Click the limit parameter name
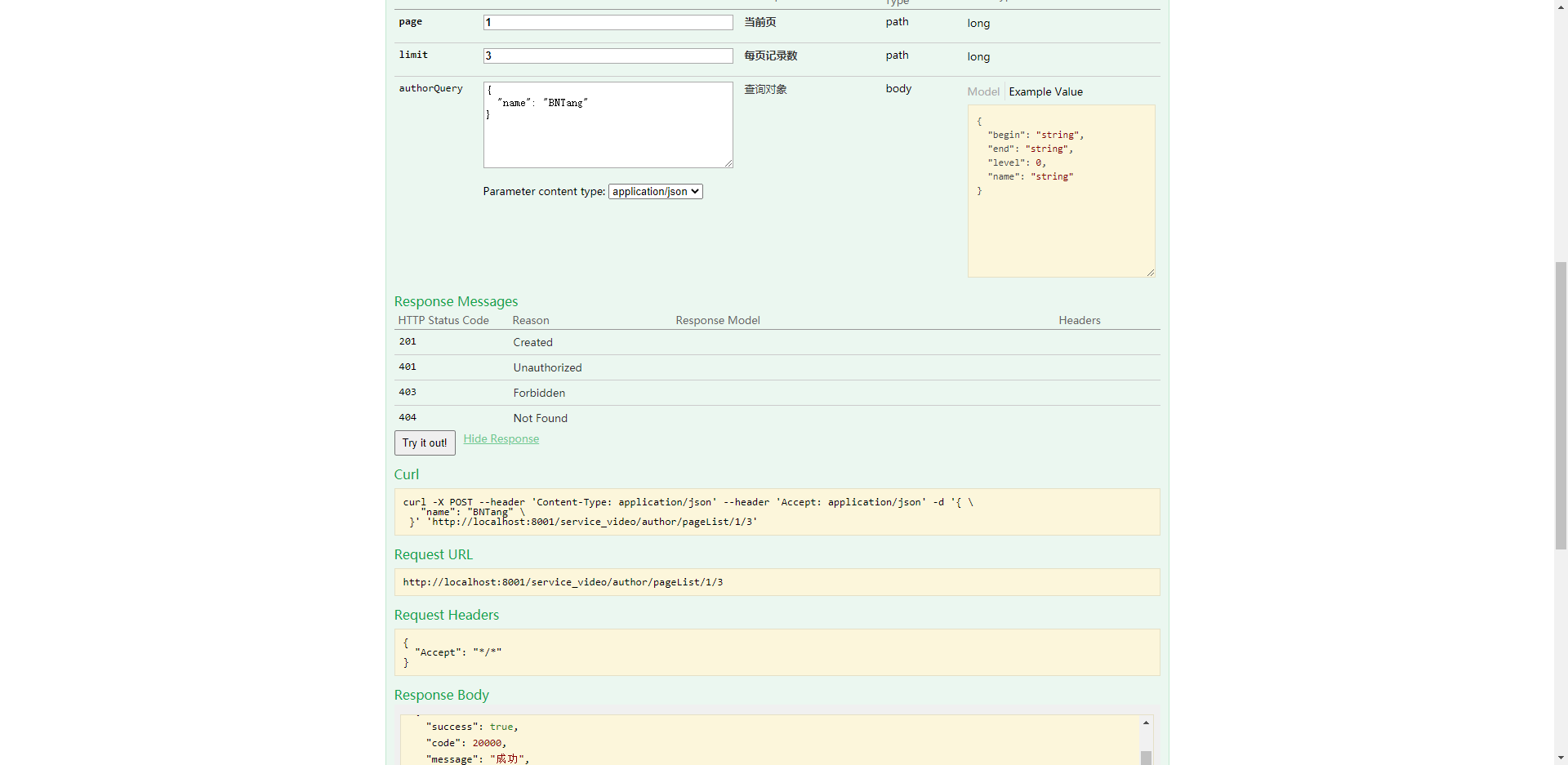 tap(413, 55)
